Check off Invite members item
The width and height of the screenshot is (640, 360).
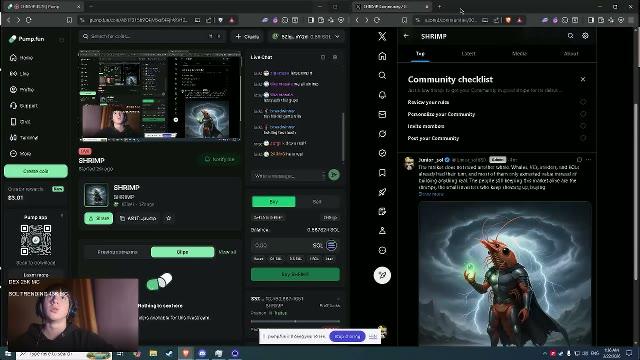(x=583, y=126)
